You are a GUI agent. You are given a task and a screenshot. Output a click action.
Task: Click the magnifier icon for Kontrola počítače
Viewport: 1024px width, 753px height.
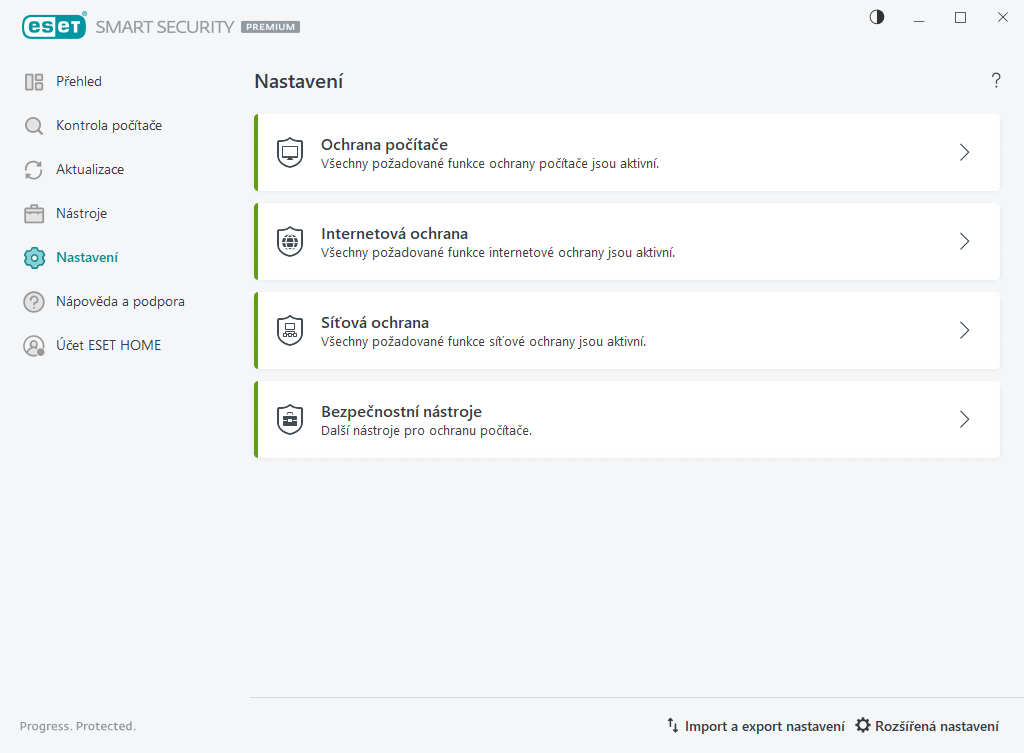34,126
